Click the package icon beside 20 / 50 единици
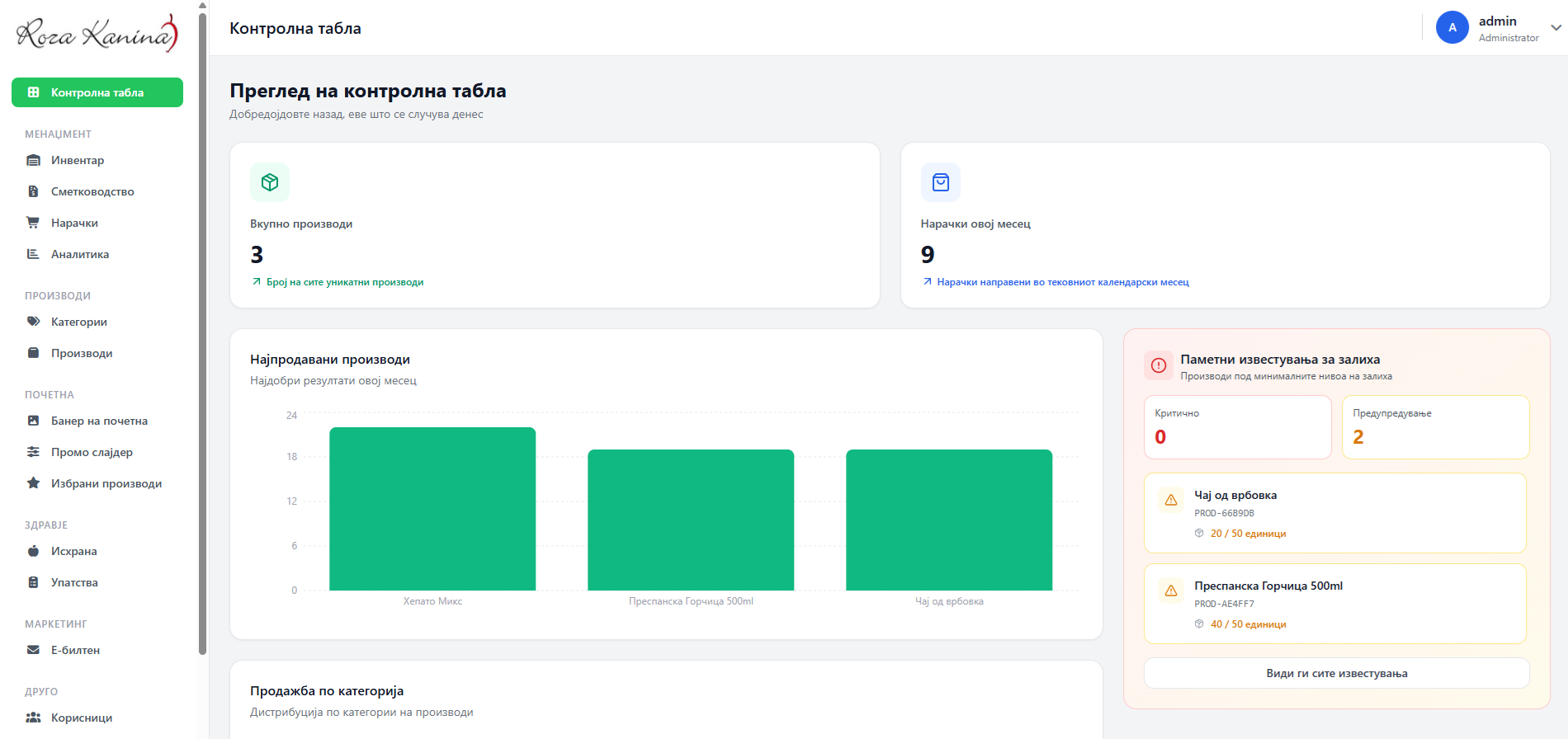The width and height of the screenshot is (1568, 739). [1199, 534]
